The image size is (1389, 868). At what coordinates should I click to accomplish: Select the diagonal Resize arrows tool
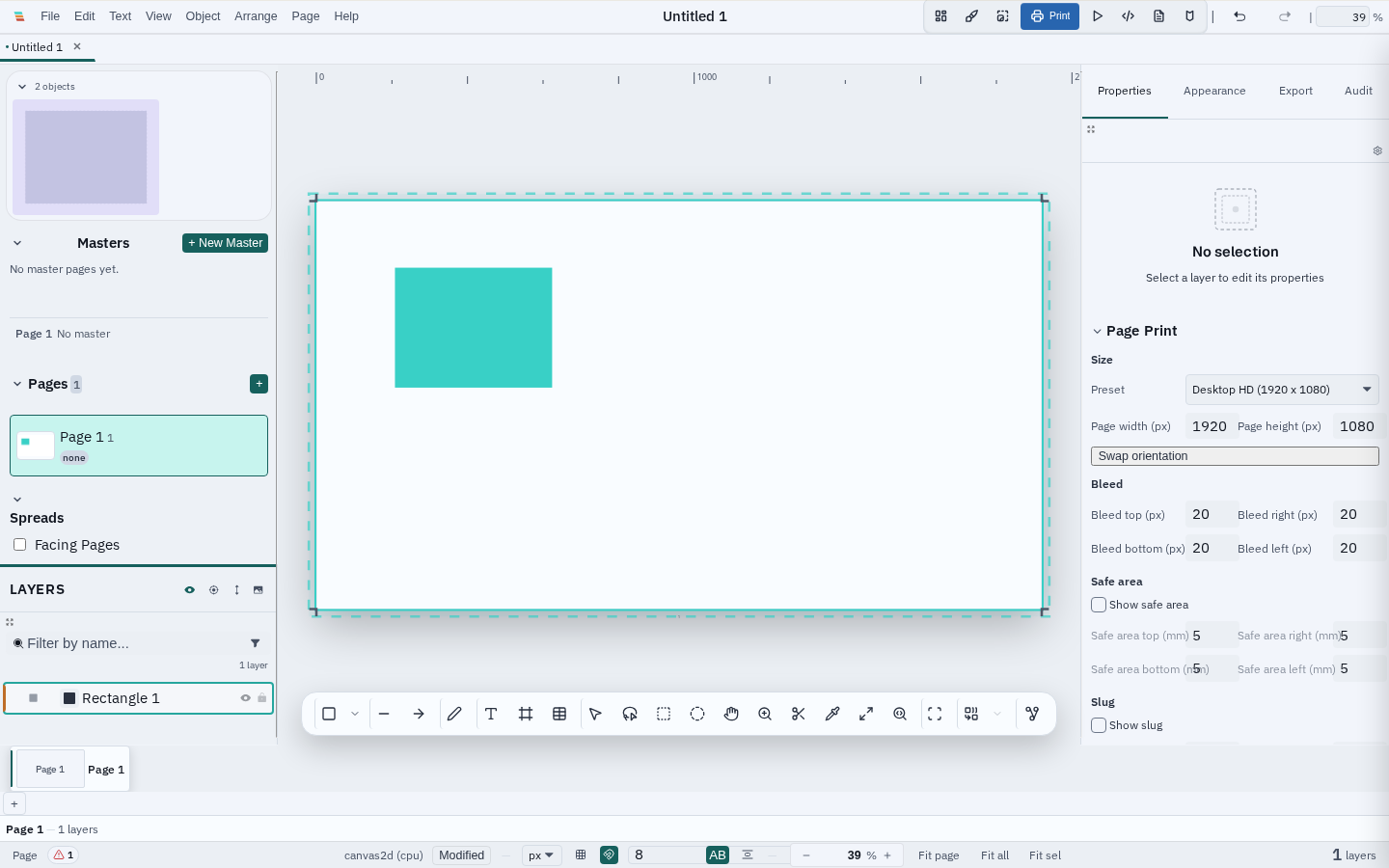(866, 714)
